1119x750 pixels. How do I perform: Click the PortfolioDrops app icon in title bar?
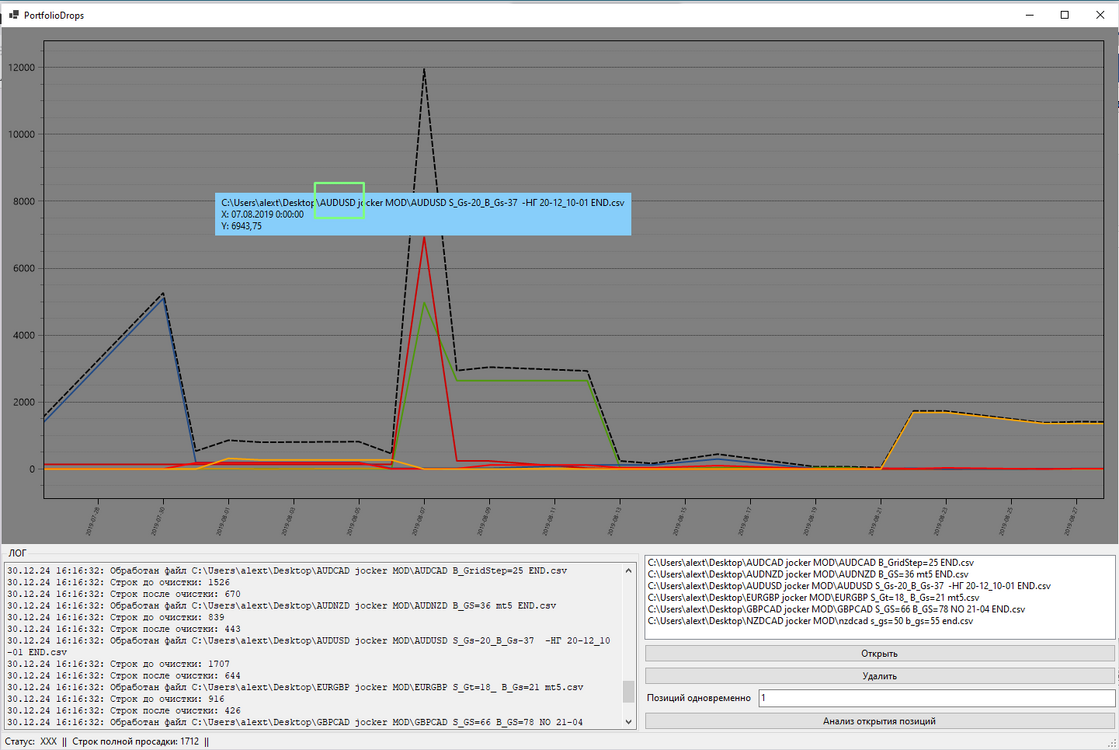coord(14,14)
